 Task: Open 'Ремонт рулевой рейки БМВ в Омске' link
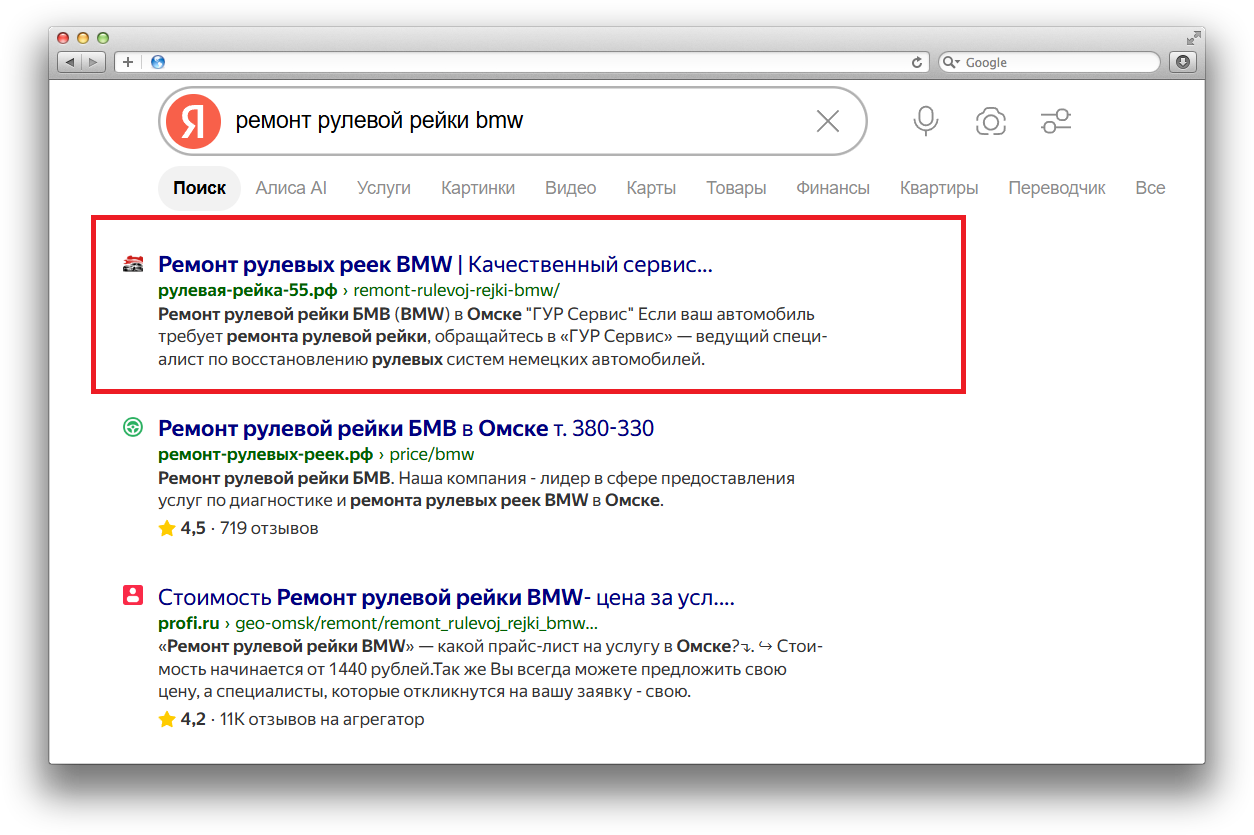point(406,429)
